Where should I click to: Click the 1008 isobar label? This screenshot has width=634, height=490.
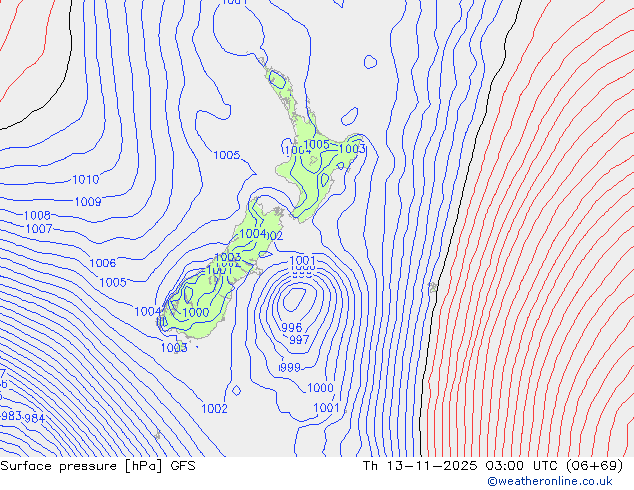click(37, 215)
